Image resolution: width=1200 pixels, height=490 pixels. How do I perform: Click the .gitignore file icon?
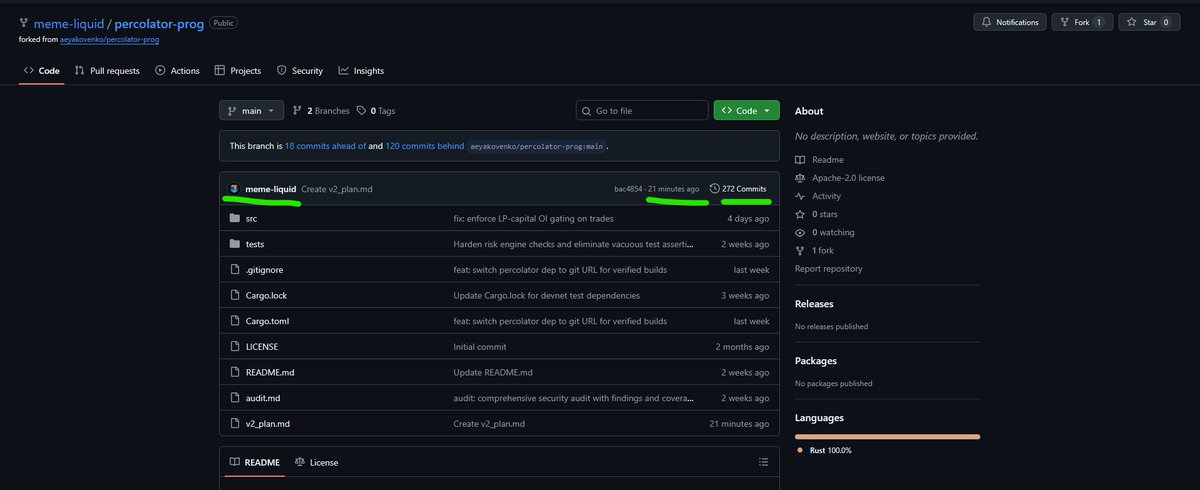[x=235, y=270]
